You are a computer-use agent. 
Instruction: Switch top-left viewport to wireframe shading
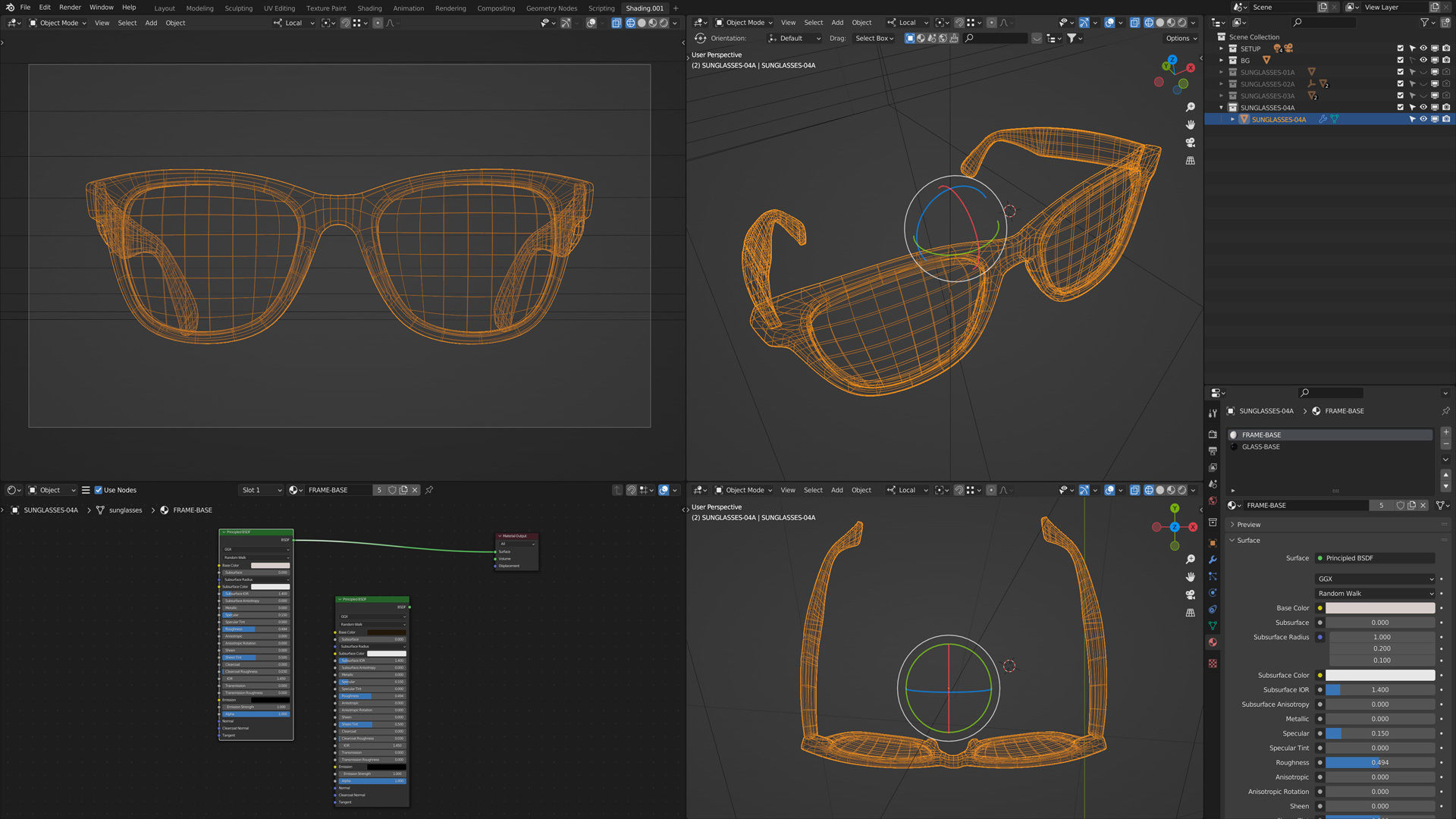tap(630, 23)
